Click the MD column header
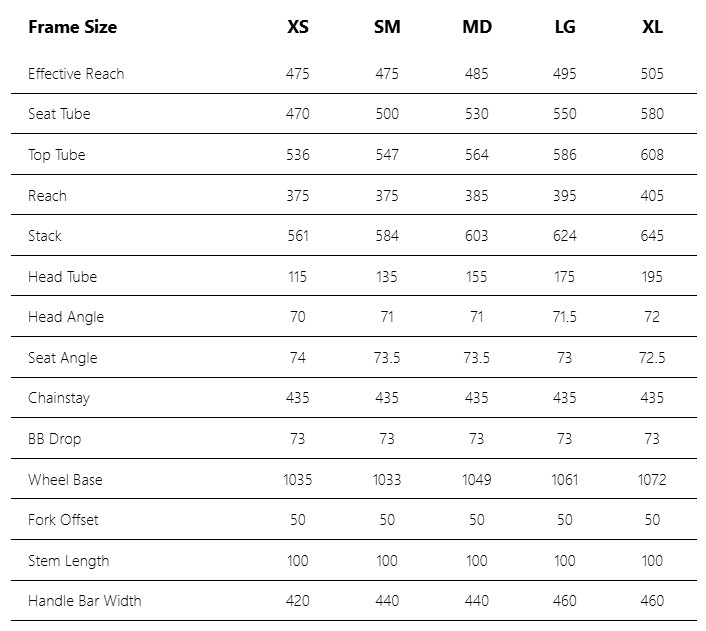This screenshot has height=631, width=706. pos(476,27)
